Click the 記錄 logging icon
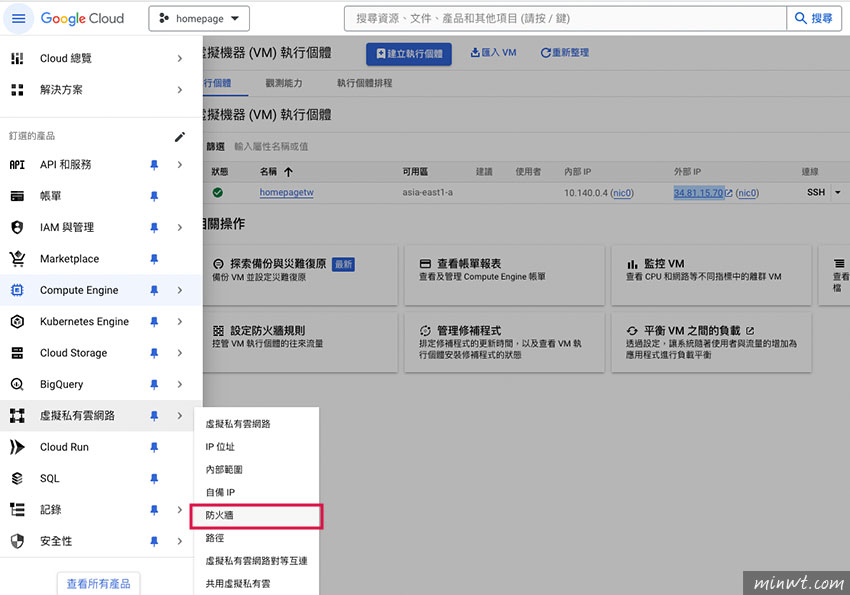 pyautogui.click(x=17, y=509)
